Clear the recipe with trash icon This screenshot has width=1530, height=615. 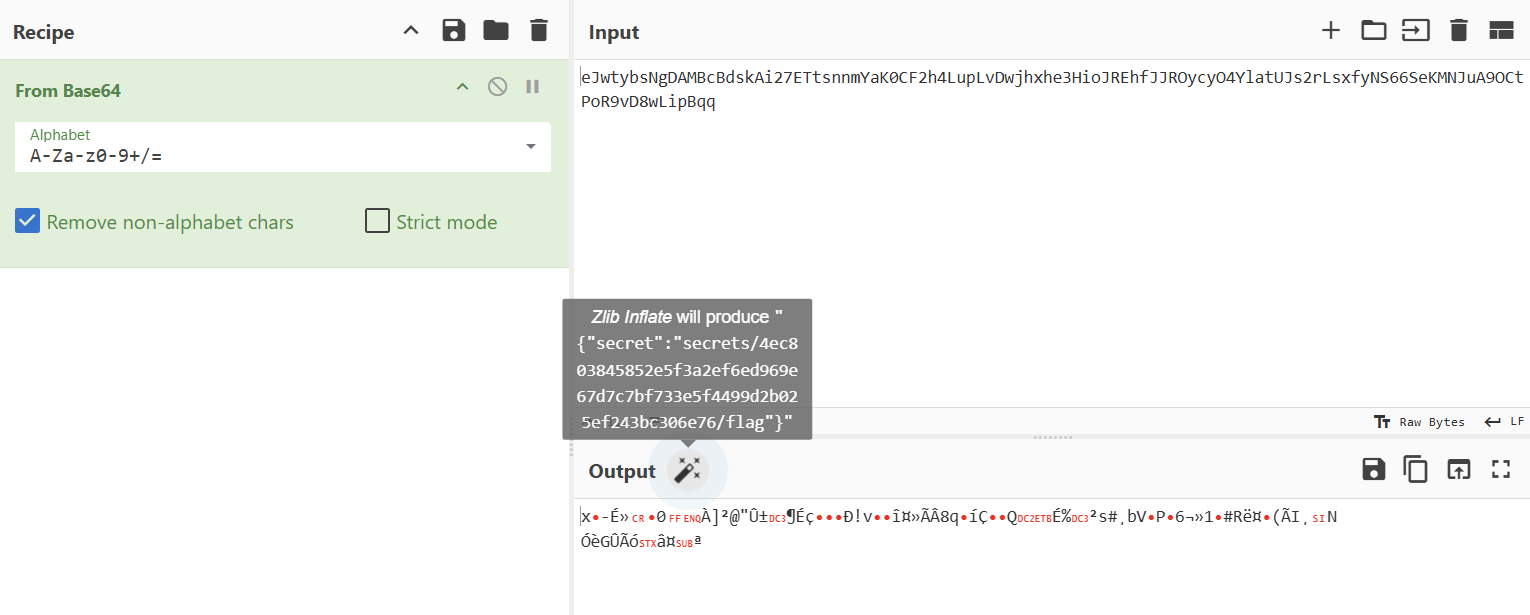[539, 31]
